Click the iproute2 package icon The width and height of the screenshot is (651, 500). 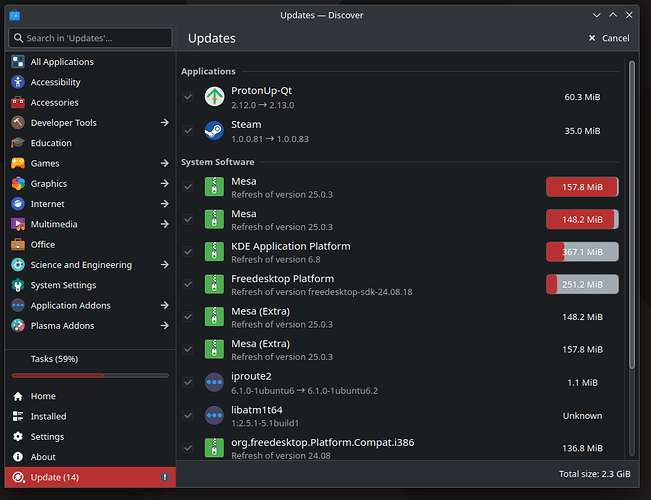[215, 382]
